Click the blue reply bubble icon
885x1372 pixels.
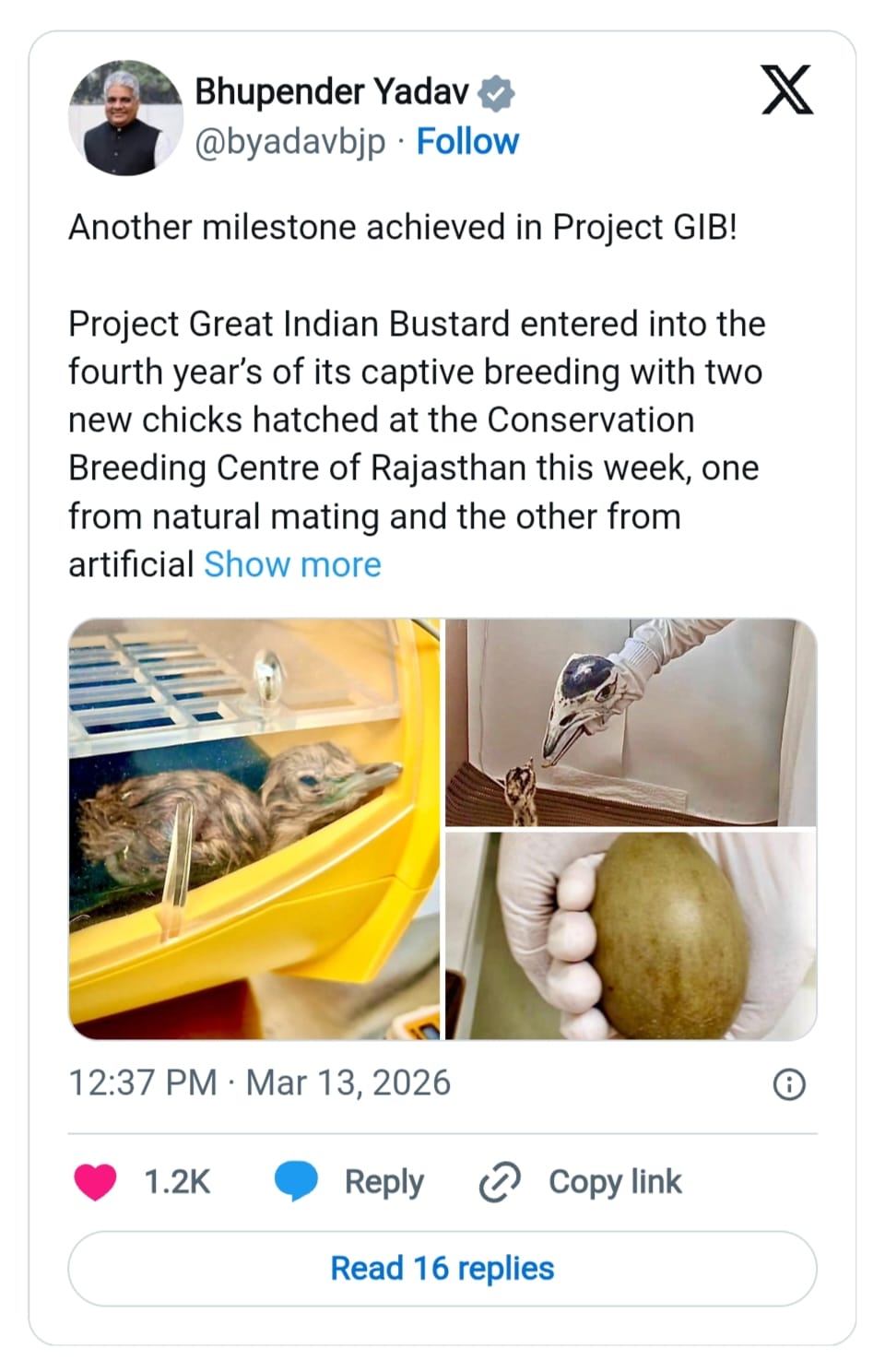pyautogui.click(x=296, y=1181)
